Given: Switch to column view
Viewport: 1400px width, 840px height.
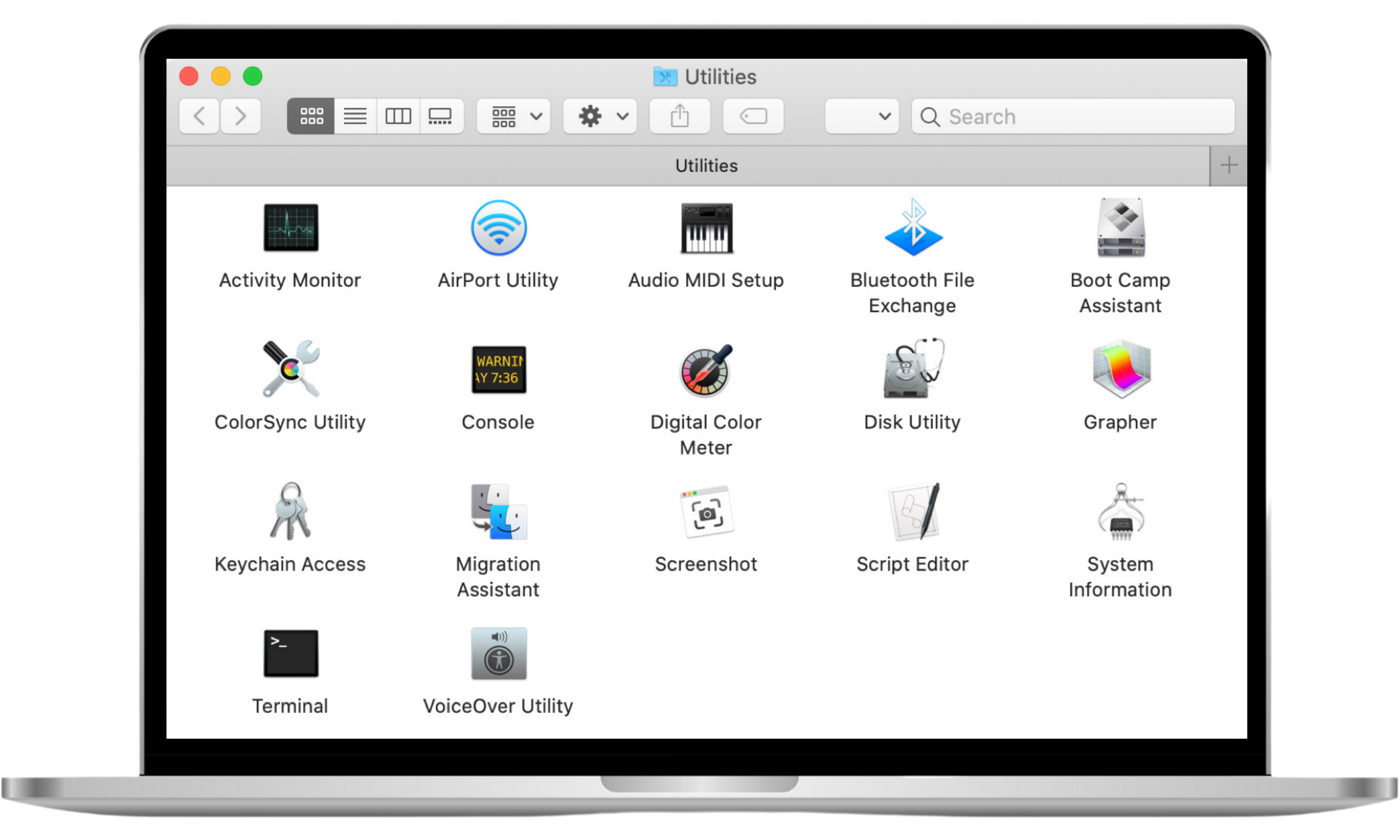Looking at the screenshot, I should click(398, 116).
